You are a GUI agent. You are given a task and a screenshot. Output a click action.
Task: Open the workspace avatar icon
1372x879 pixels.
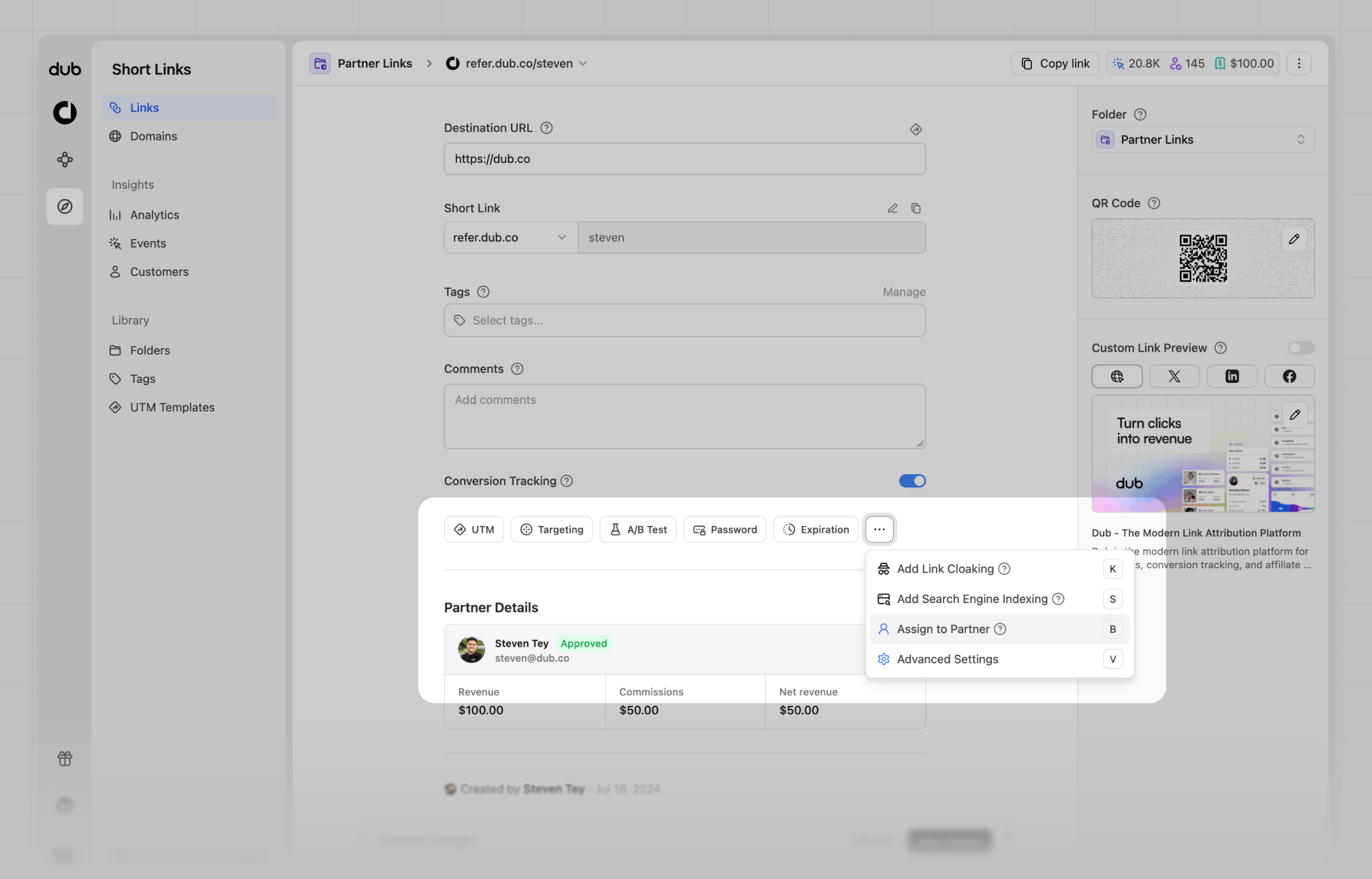65,112
